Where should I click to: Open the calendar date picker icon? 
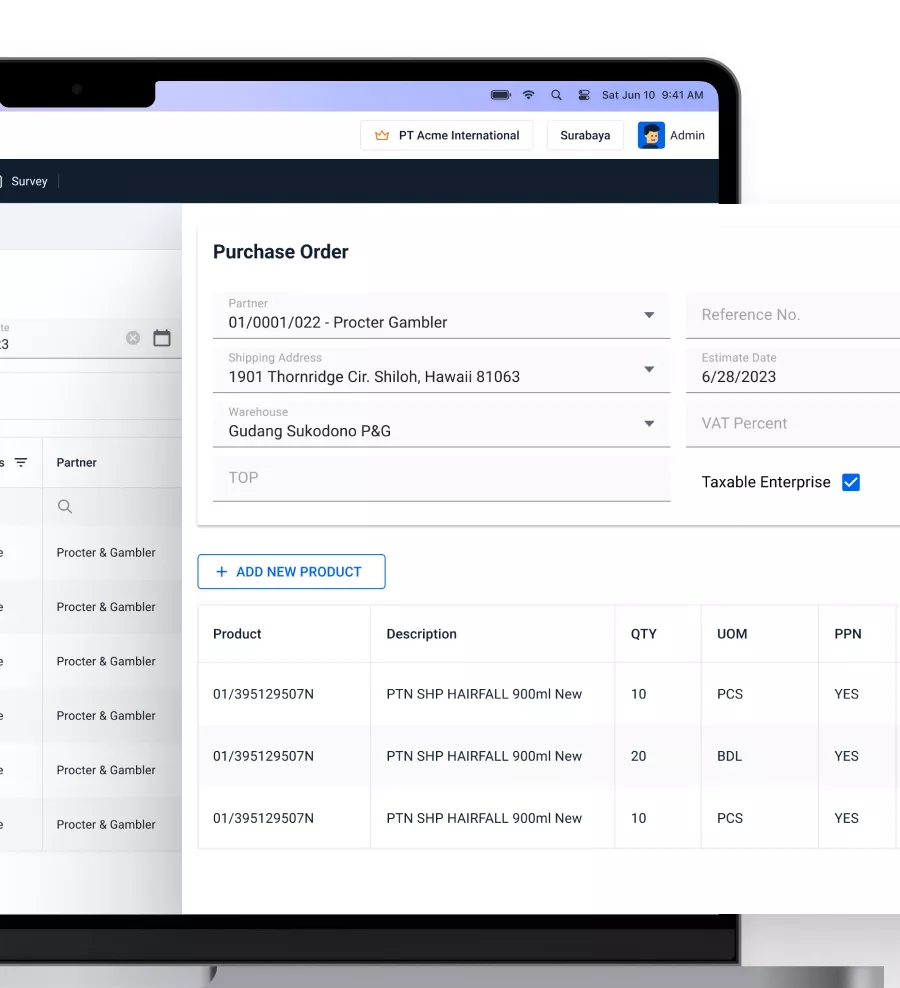coord(162,338)
